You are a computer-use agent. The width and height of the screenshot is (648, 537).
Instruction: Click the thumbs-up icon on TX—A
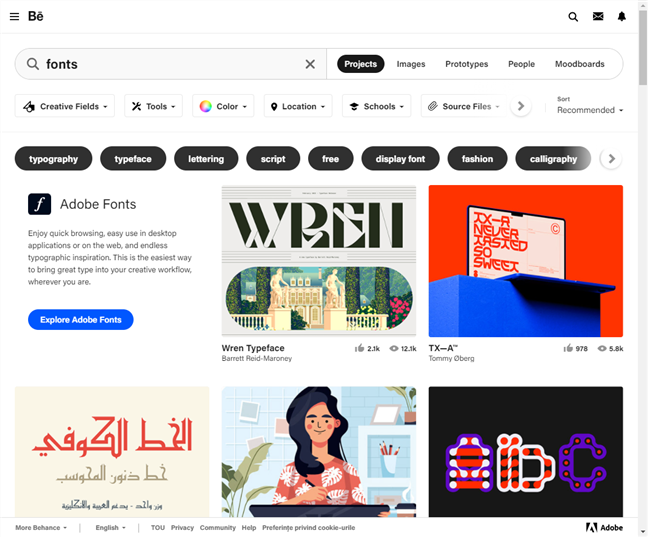click(569, 348)
